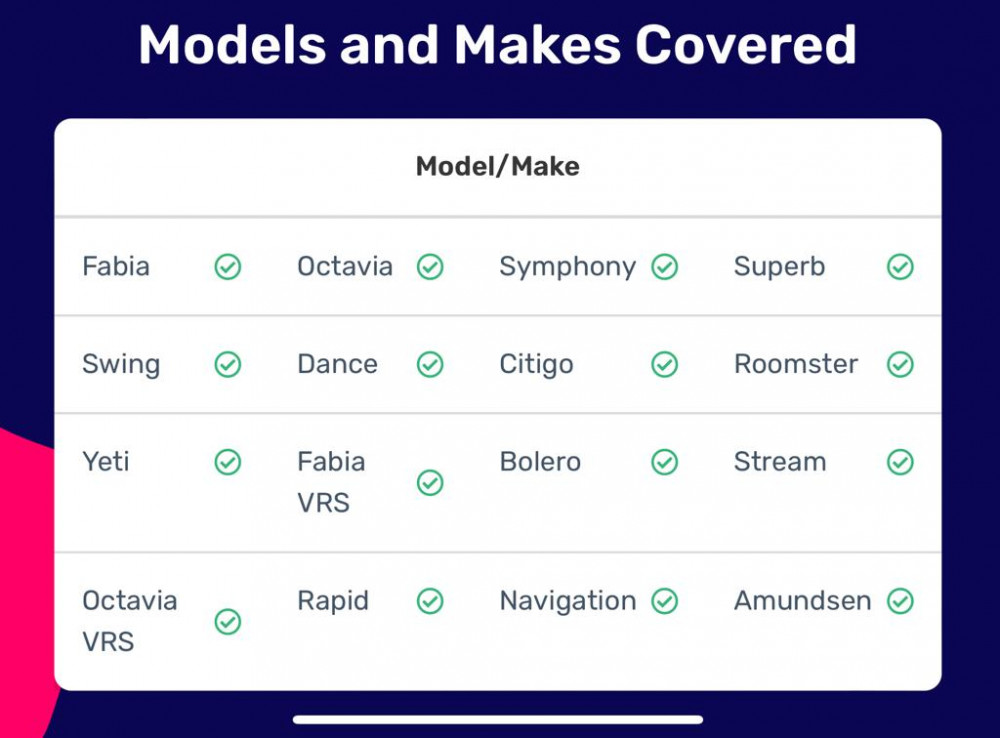Click the green checkmark beside Fabia
This screenshot has height=738, width=1000.
pos(228,267)
